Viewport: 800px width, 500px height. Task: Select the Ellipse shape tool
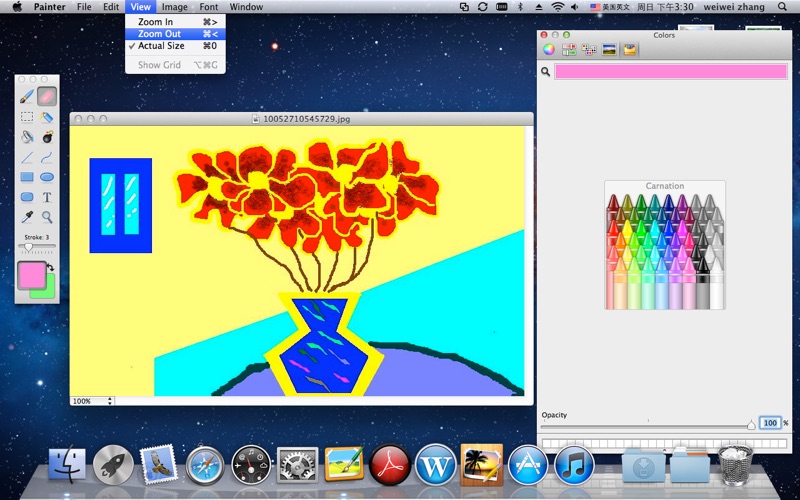[x=47, y=177]
